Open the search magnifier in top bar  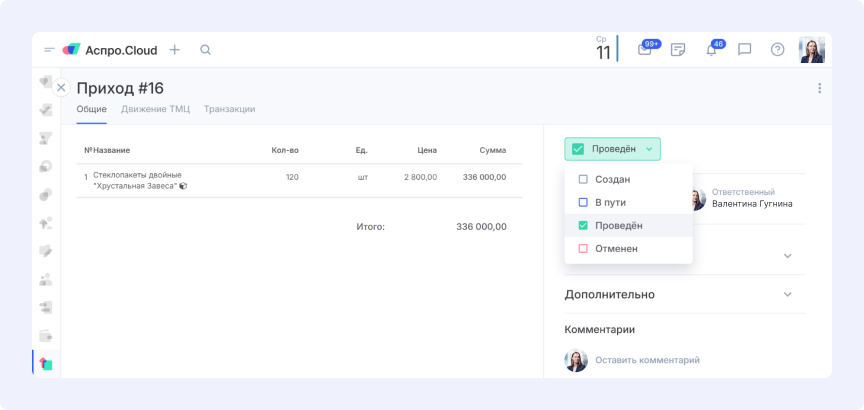coord(205,49)
